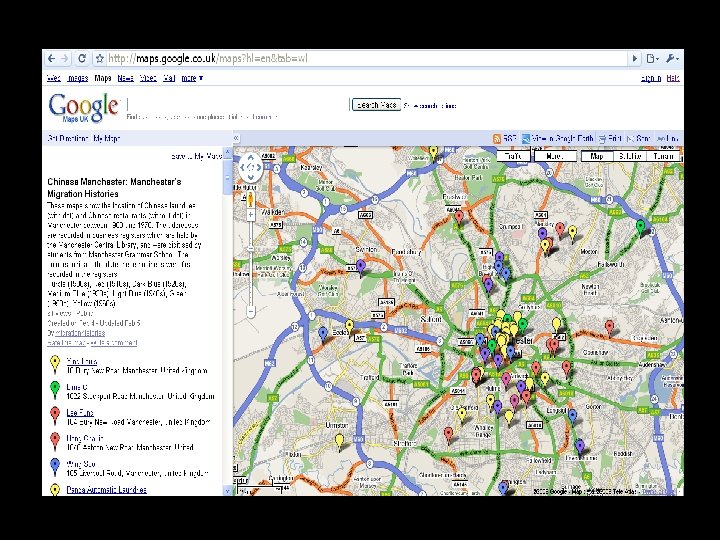Select the Terrain view button
Viewport: 720px width, 540px height.
click(x=663, y=156)
